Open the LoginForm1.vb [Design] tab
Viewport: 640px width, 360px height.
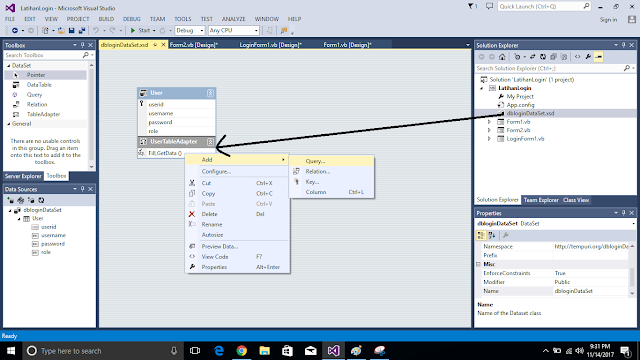271,45
